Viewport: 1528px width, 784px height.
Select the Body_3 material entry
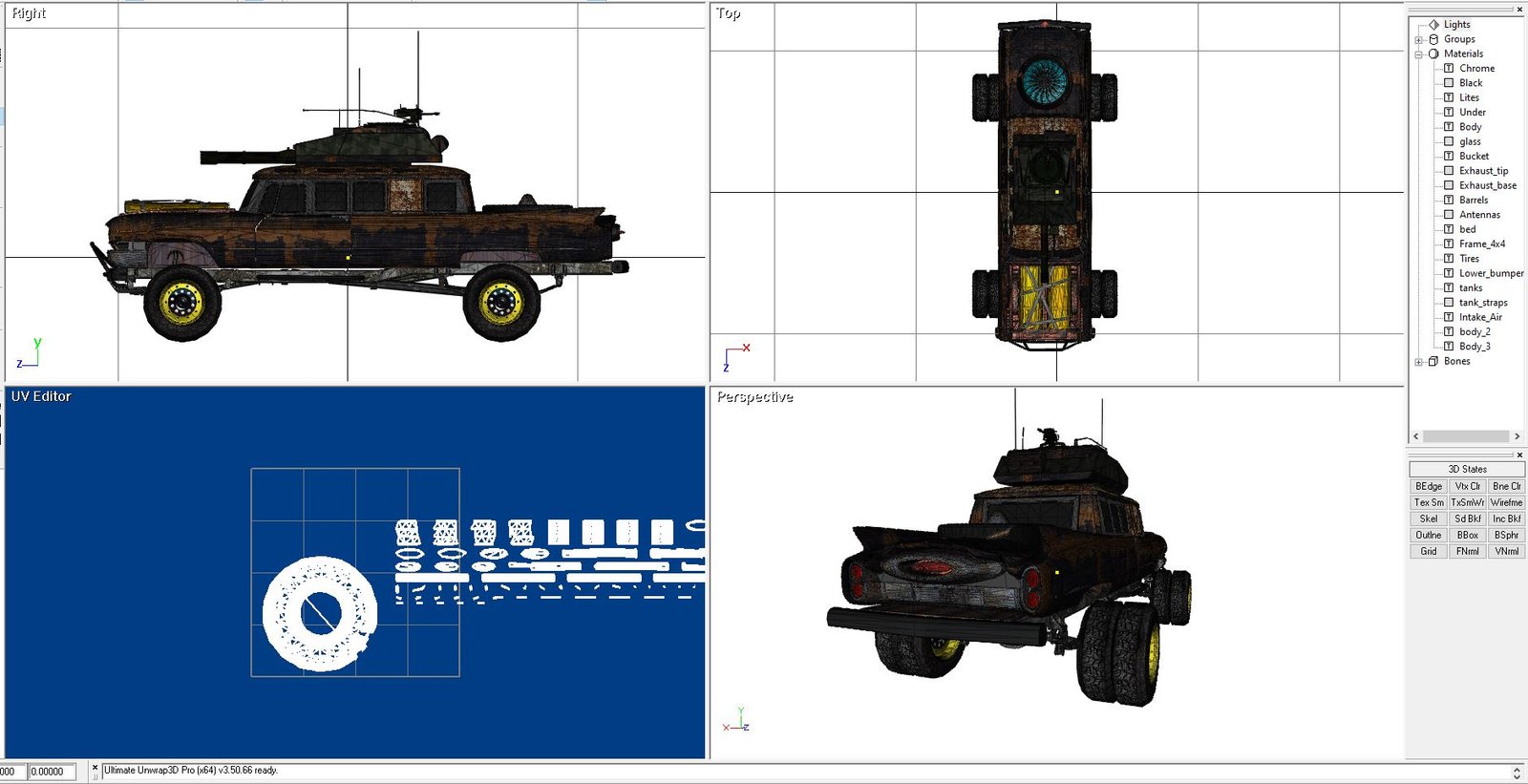[1475, 347]
